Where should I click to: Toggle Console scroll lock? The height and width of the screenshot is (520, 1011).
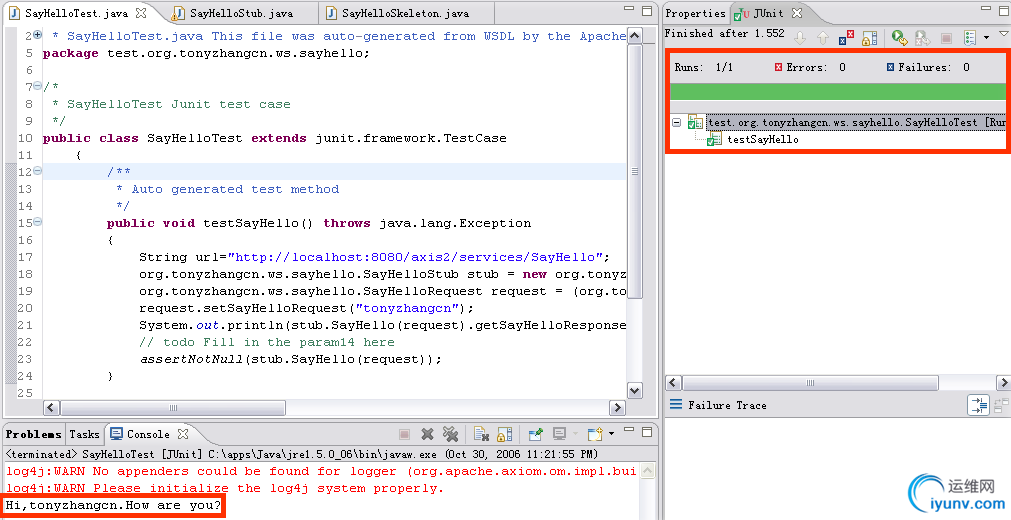(x=505, y=434)
